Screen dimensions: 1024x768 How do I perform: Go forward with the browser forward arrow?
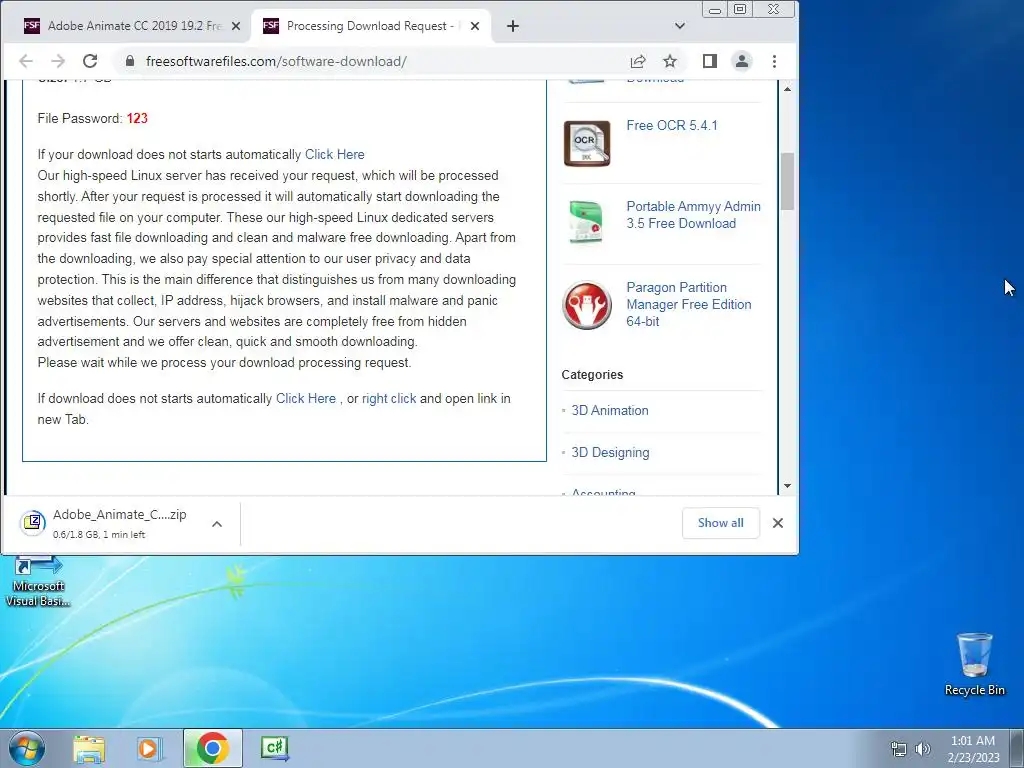click(x=58, y=61)
